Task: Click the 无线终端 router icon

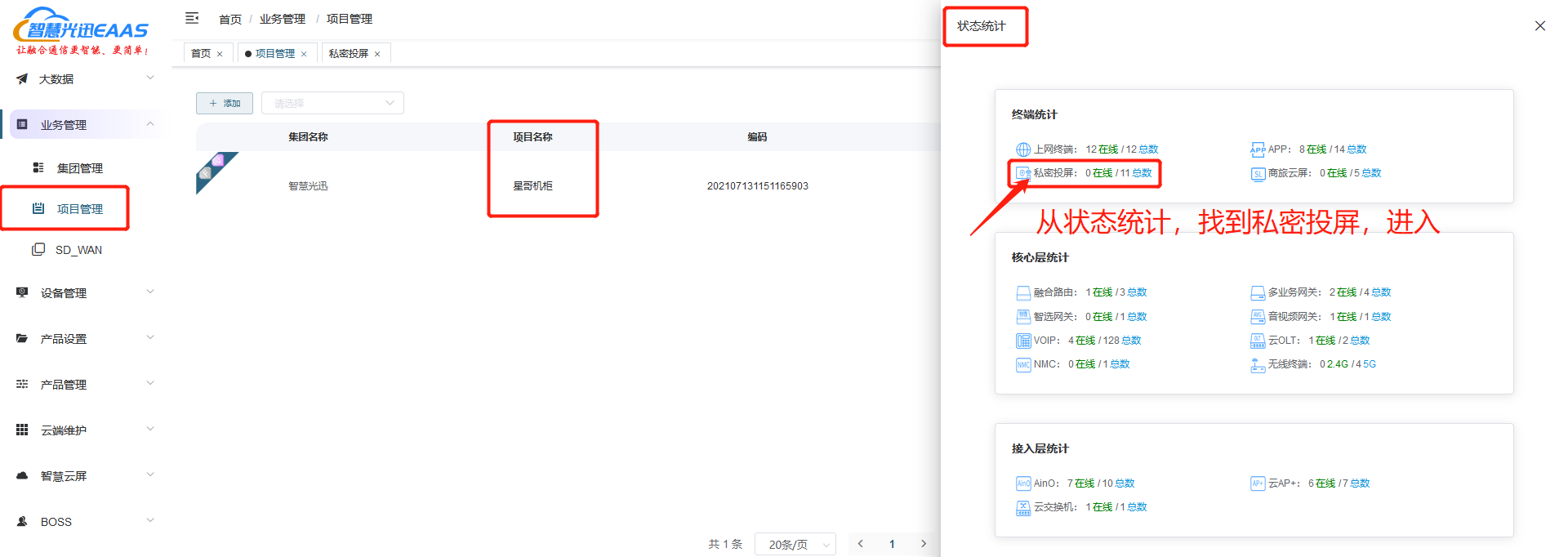Action: [x=1257, y=365]
